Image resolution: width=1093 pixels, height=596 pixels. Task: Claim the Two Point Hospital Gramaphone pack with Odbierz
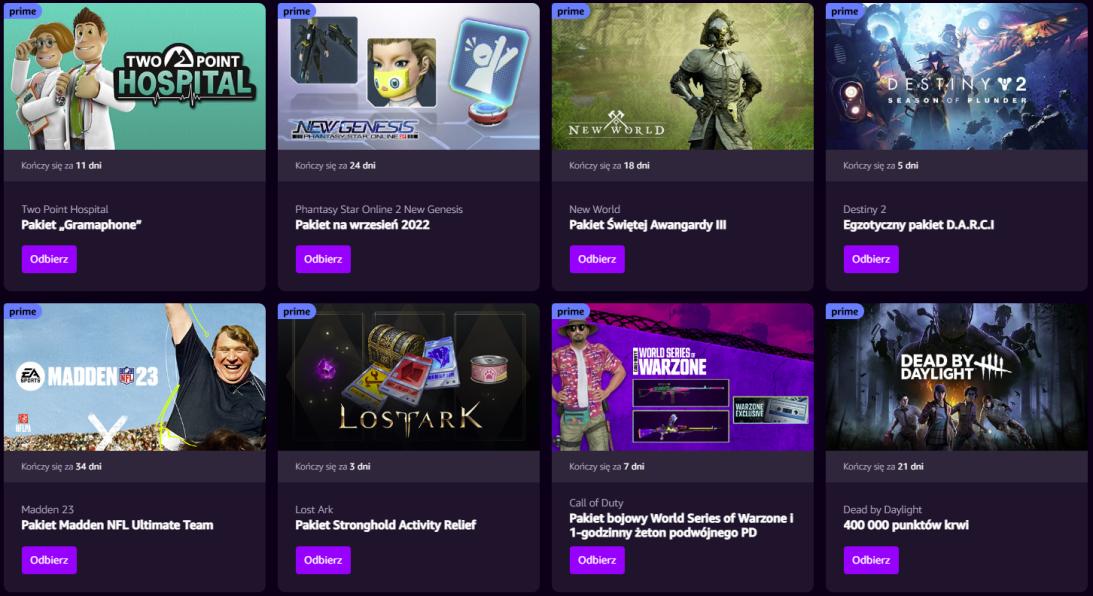pyautogui.click(x=49, y=259)
